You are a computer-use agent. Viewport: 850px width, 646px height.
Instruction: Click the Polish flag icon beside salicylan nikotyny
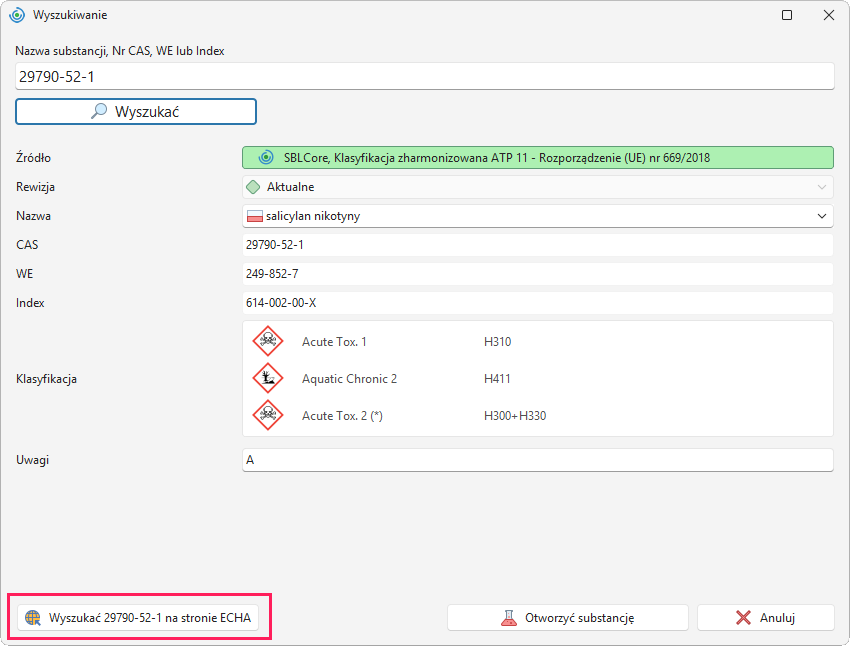point(255,216)
